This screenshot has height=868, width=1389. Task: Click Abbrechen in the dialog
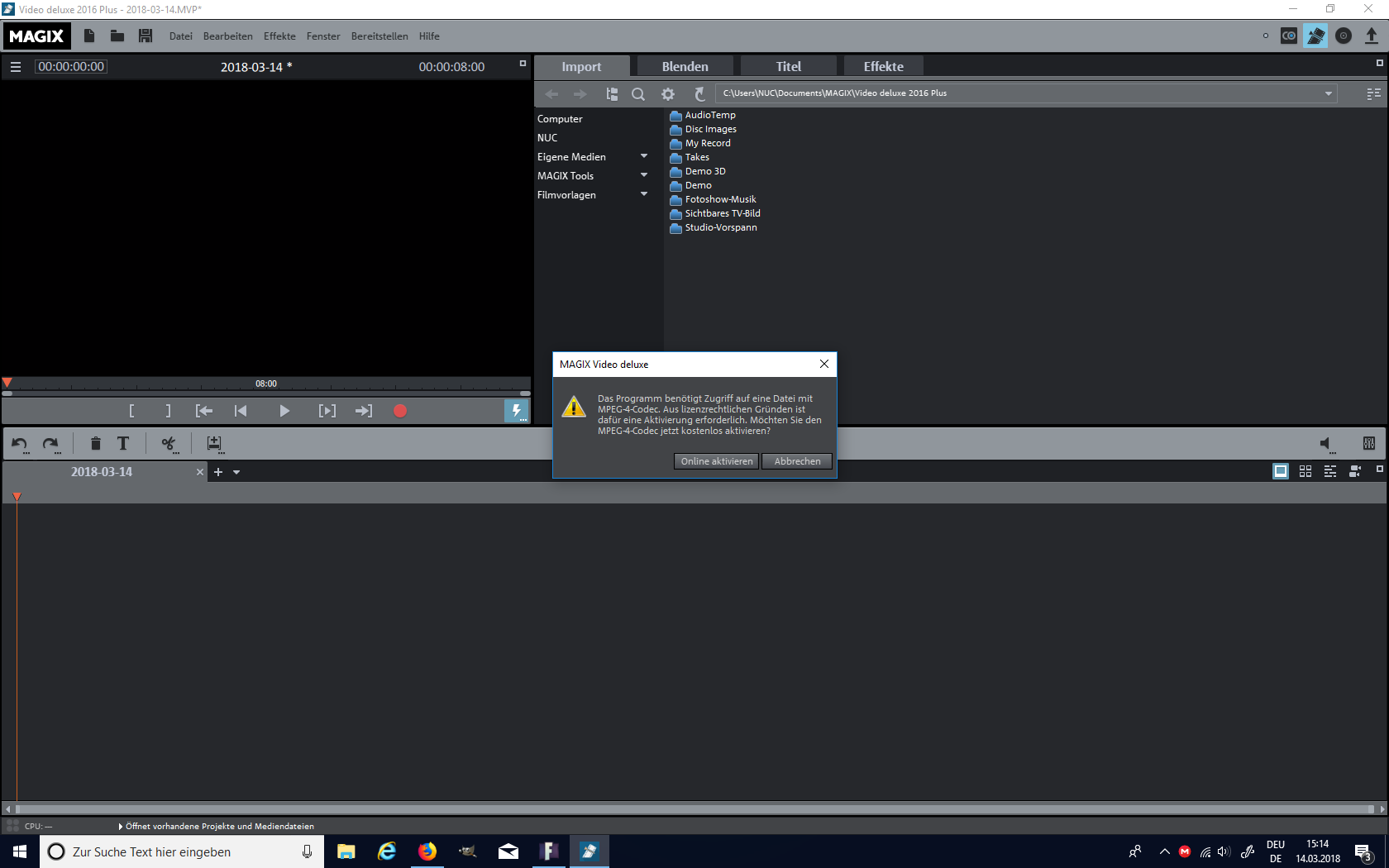coord(797,461)
